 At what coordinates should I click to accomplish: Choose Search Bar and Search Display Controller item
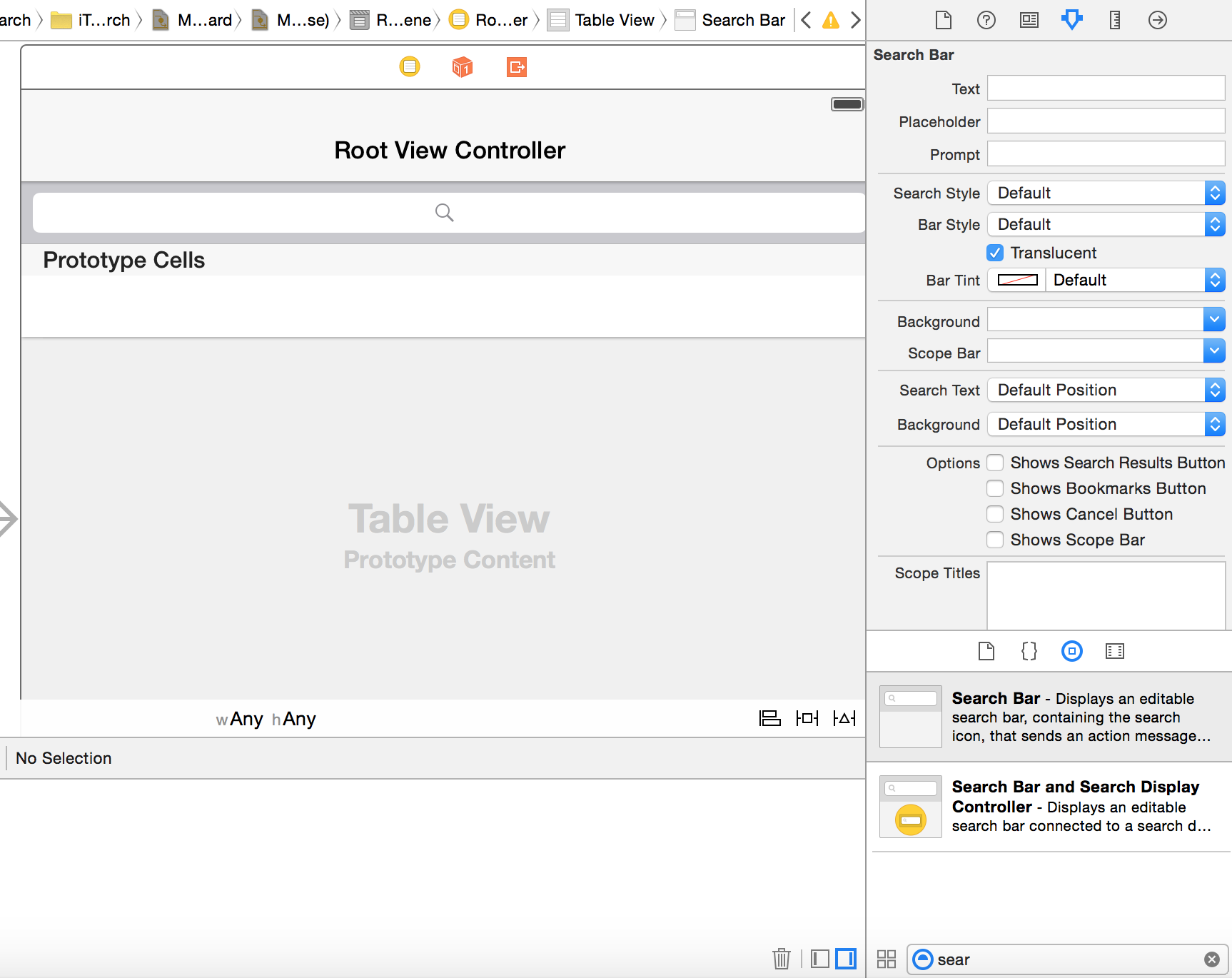coord(1049,806)
